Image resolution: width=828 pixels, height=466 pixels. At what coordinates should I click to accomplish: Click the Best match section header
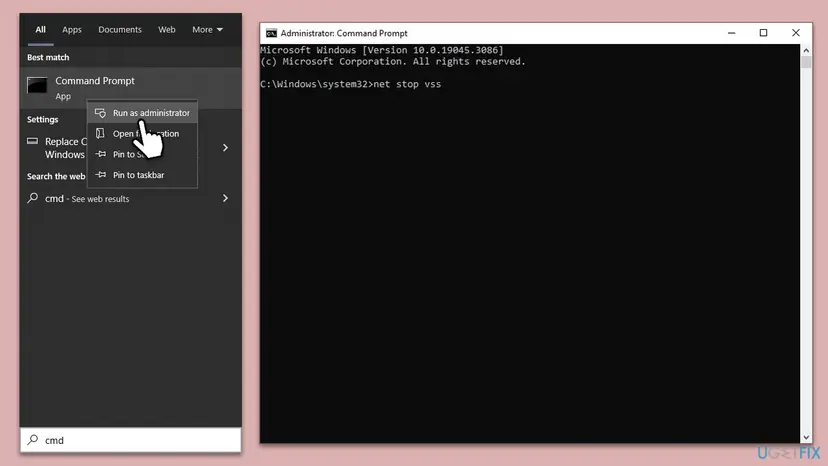point(48,57)
